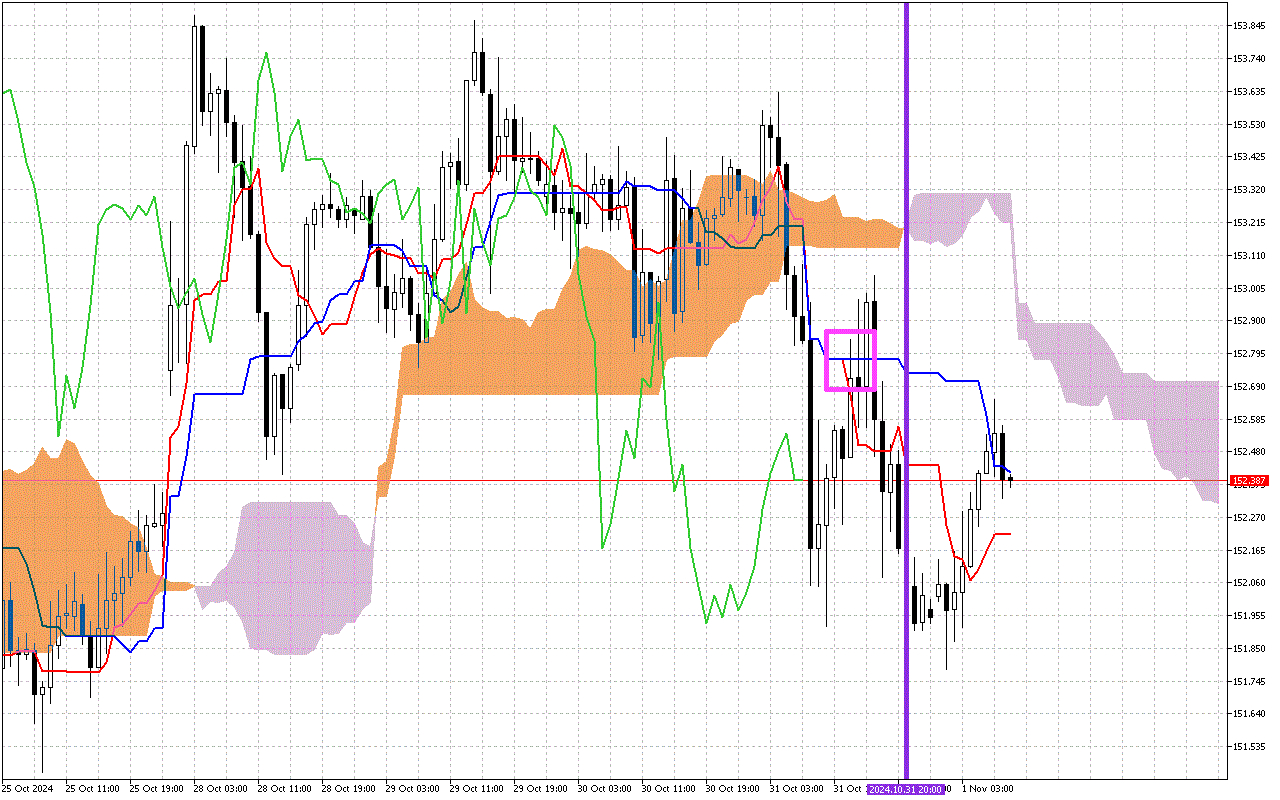Click the 25 Oct 11:00 time axis label
Viewport: 1280px width, 800px height.
(x=92, y=789)
